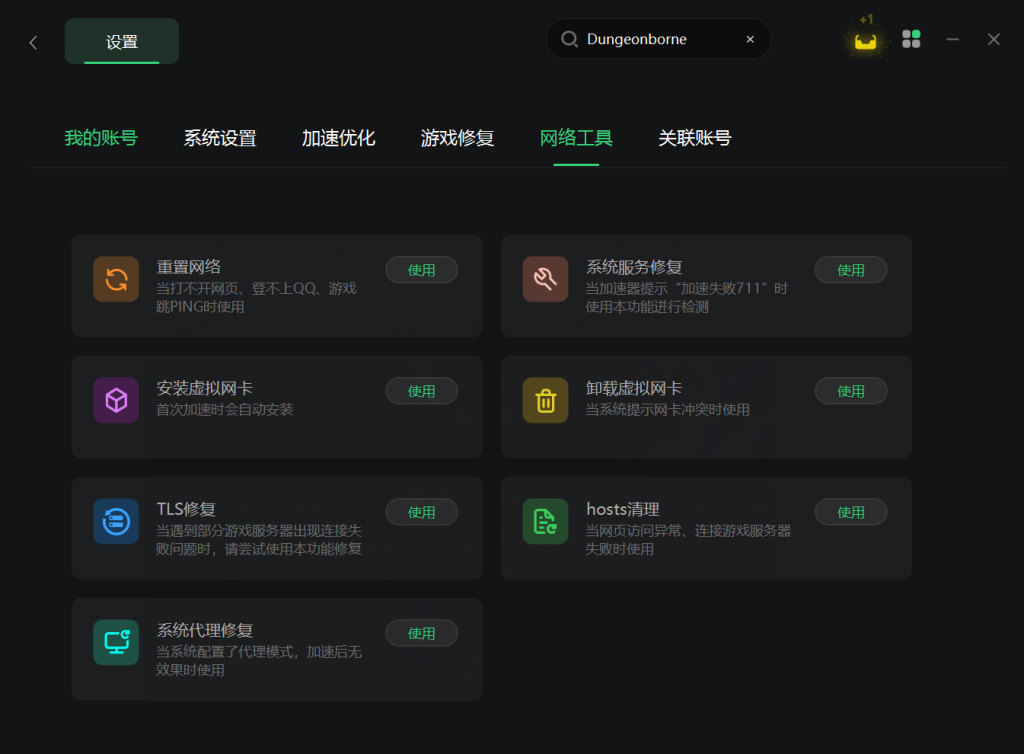Click description 首次加速时会自动安装
Image resolution: width=1024 pixels, height=754 pixels.
pyautogui.click(x=225, y=409)
